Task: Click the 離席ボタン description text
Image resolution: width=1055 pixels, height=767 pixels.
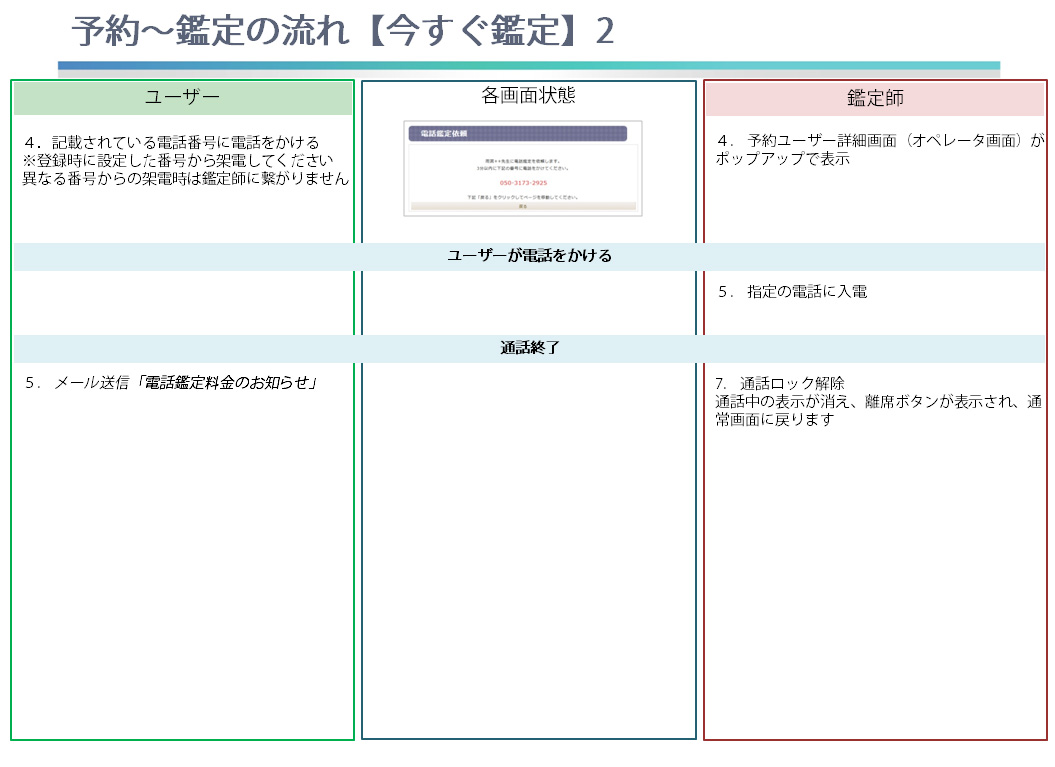Action: coord(878,410)
